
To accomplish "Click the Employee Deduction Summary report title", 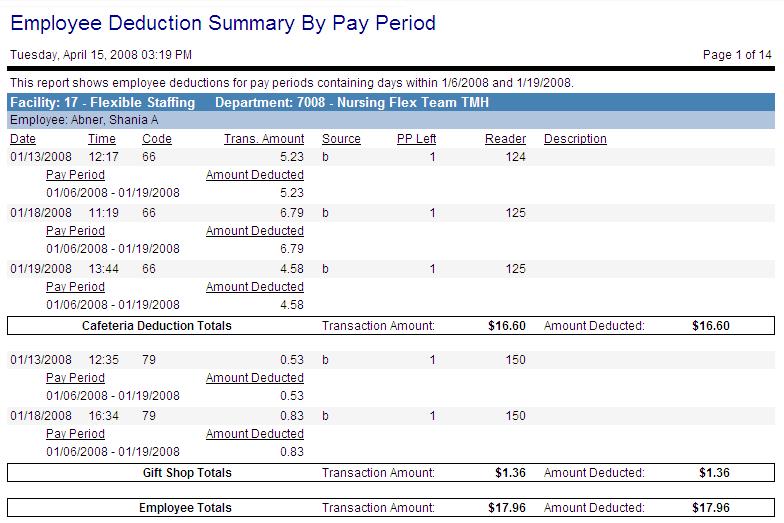I will tap(223, 23).
